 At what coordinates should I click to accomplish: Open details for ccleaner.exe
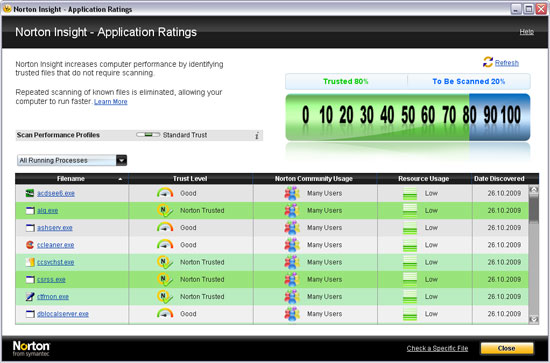(x=55, y=245)
